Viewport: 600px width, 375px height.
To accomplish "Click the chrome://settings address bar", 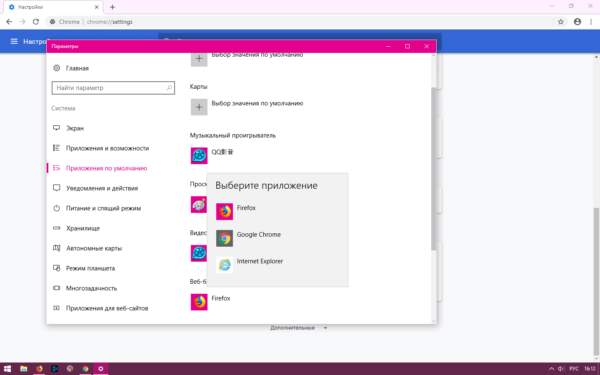I will click(x=306, y=22).
